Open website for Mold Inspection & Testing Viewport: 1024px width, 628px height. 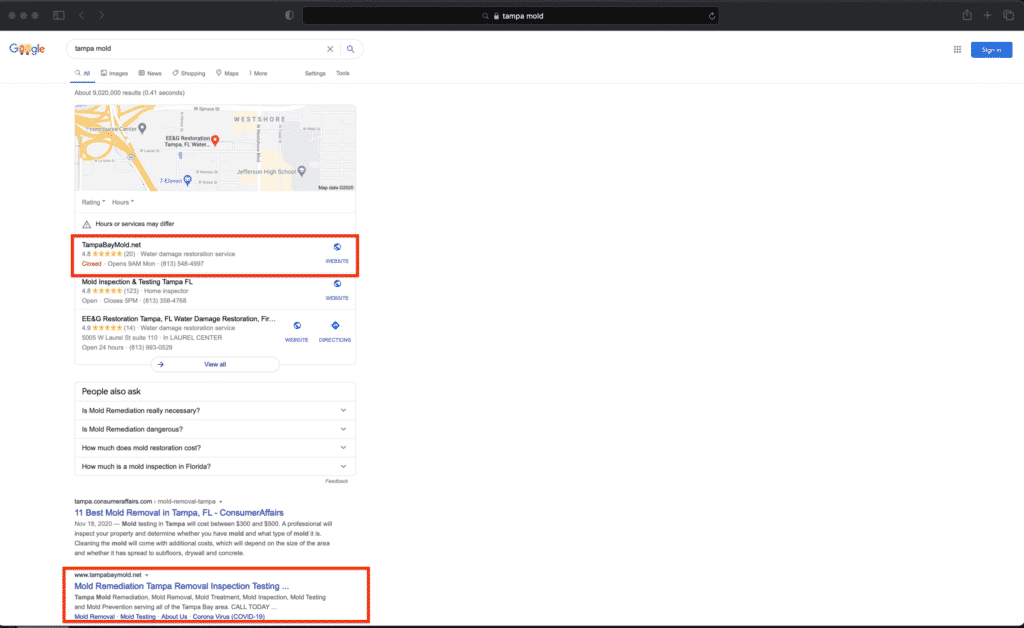pos(337,290)
